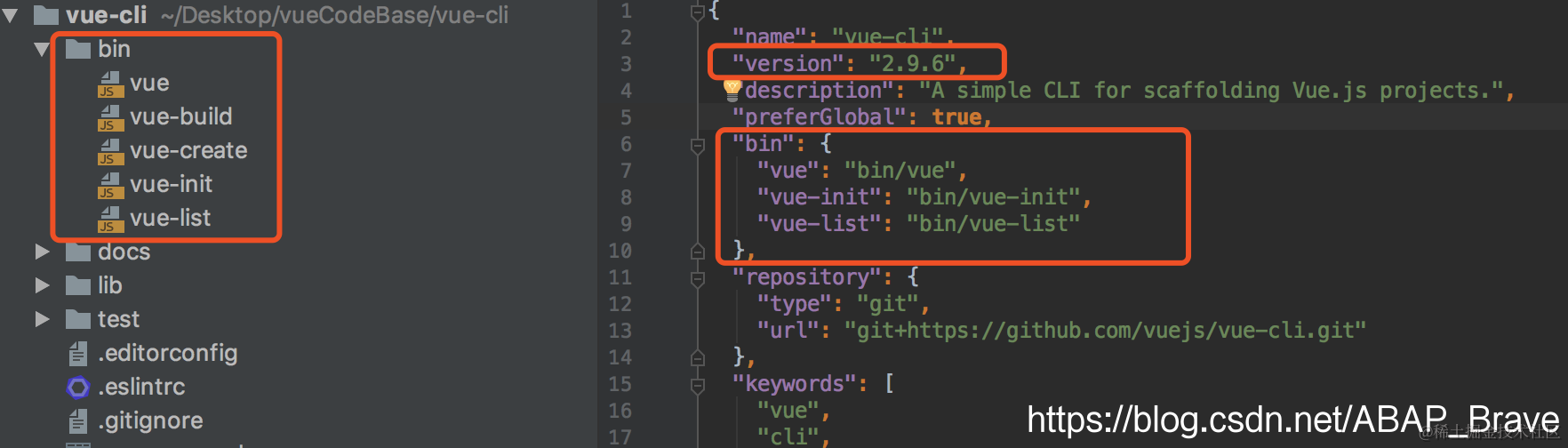The width and height of the screenshot is (1568, 448).
Task: Expand the docs folder arrow
Action: tap(42, 252)
